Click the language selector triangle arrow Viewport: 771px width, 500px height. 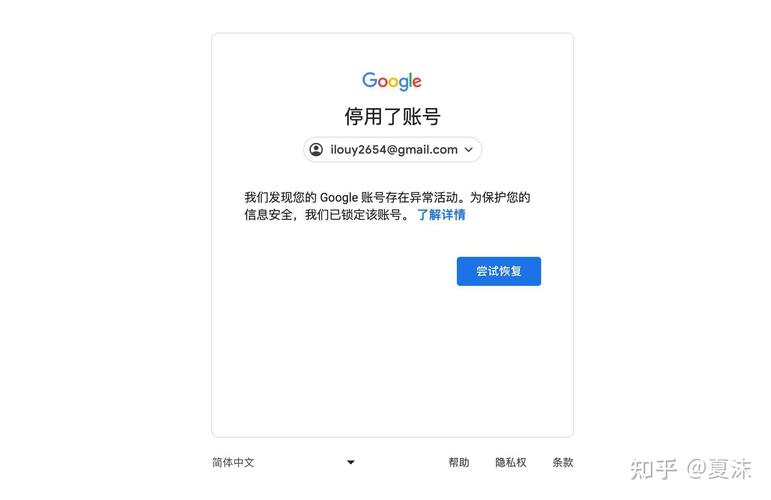click(351, 462)
